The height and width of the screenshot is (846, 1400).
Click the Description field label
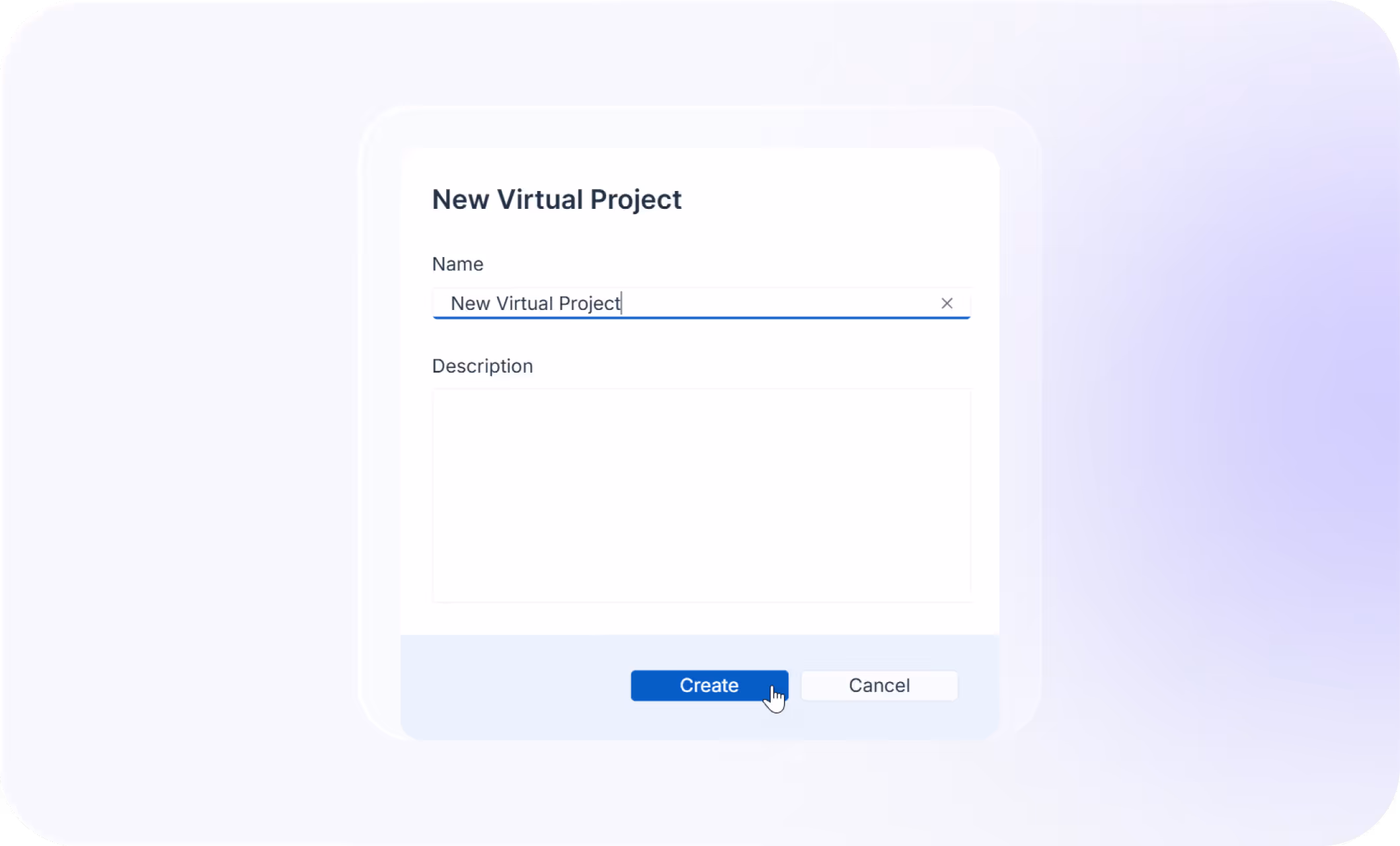pyautogui.click(x=482, y=366)
